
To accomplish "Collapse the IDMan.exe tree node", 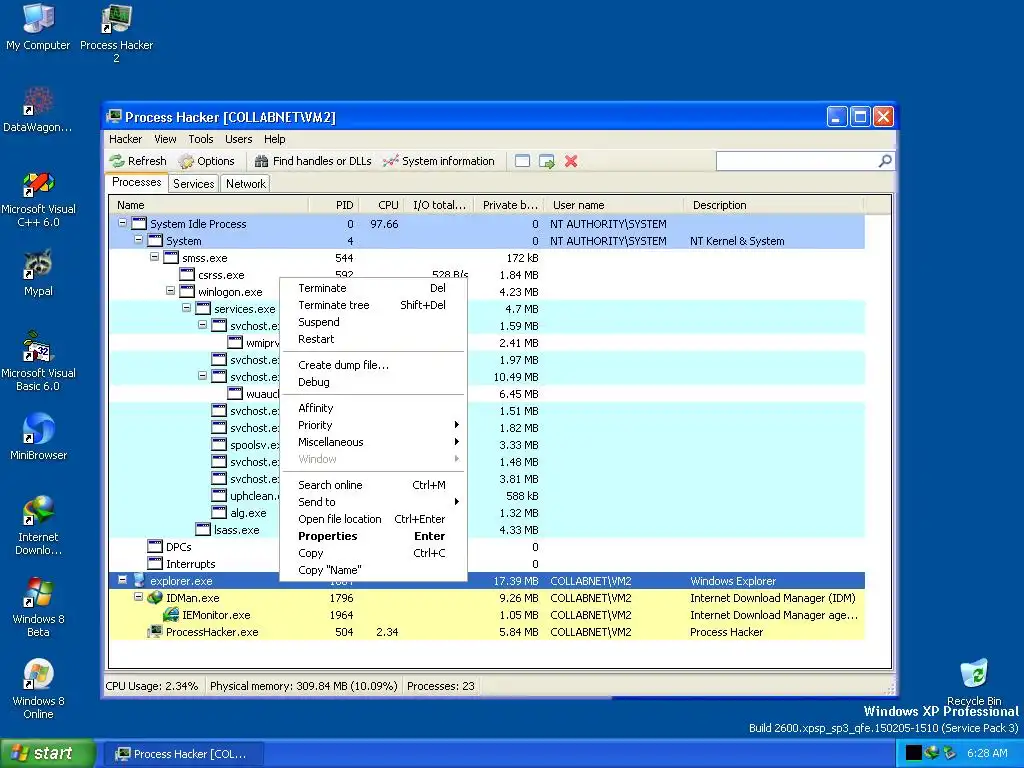I will point(138,596).
